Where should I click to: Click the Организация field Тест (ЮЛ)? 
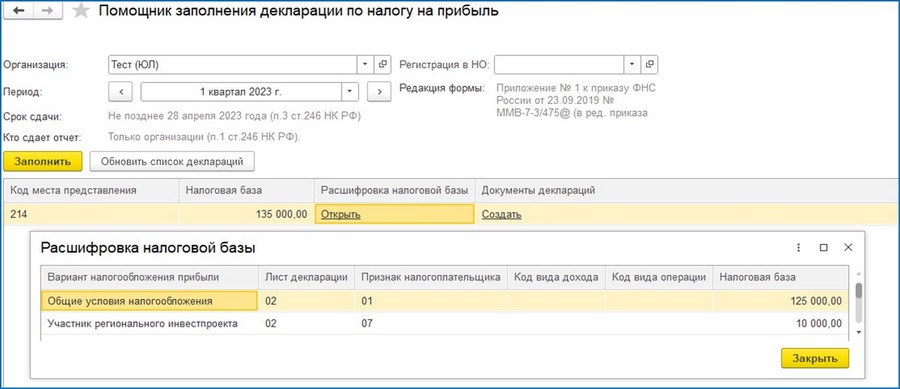tap(232, 65)
